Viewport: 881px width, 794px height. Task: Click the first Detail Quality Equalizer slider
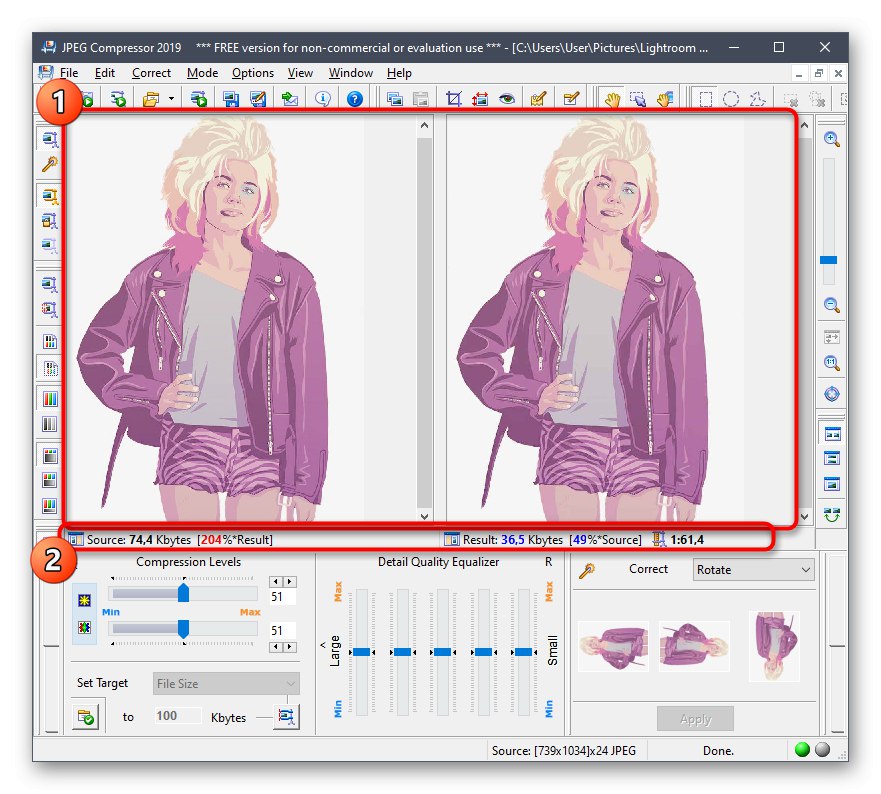click(362, 651)
